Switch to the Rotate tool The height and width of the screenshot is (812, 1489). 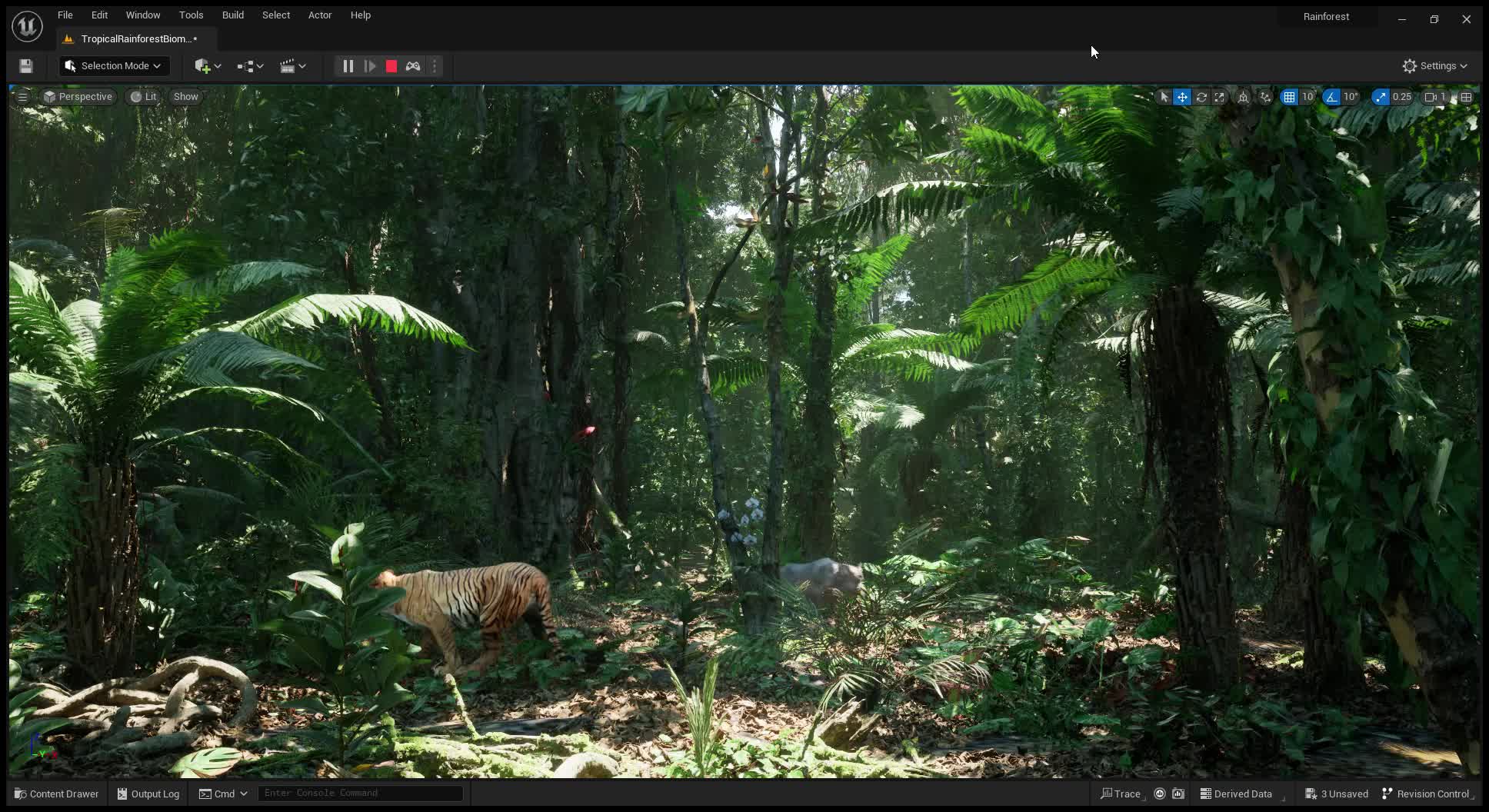pos(1201,97)
